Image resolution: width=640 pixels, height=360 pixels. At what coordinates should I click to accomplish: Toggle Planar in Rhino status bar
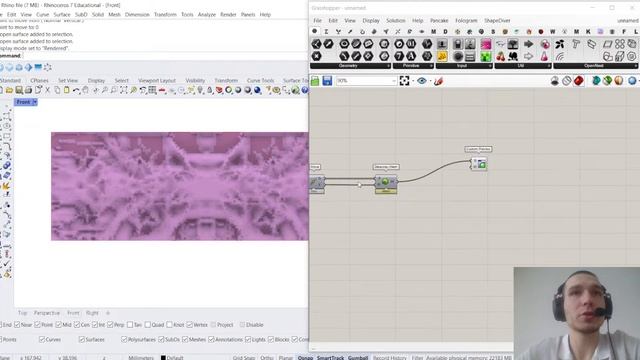coord(286,358)
